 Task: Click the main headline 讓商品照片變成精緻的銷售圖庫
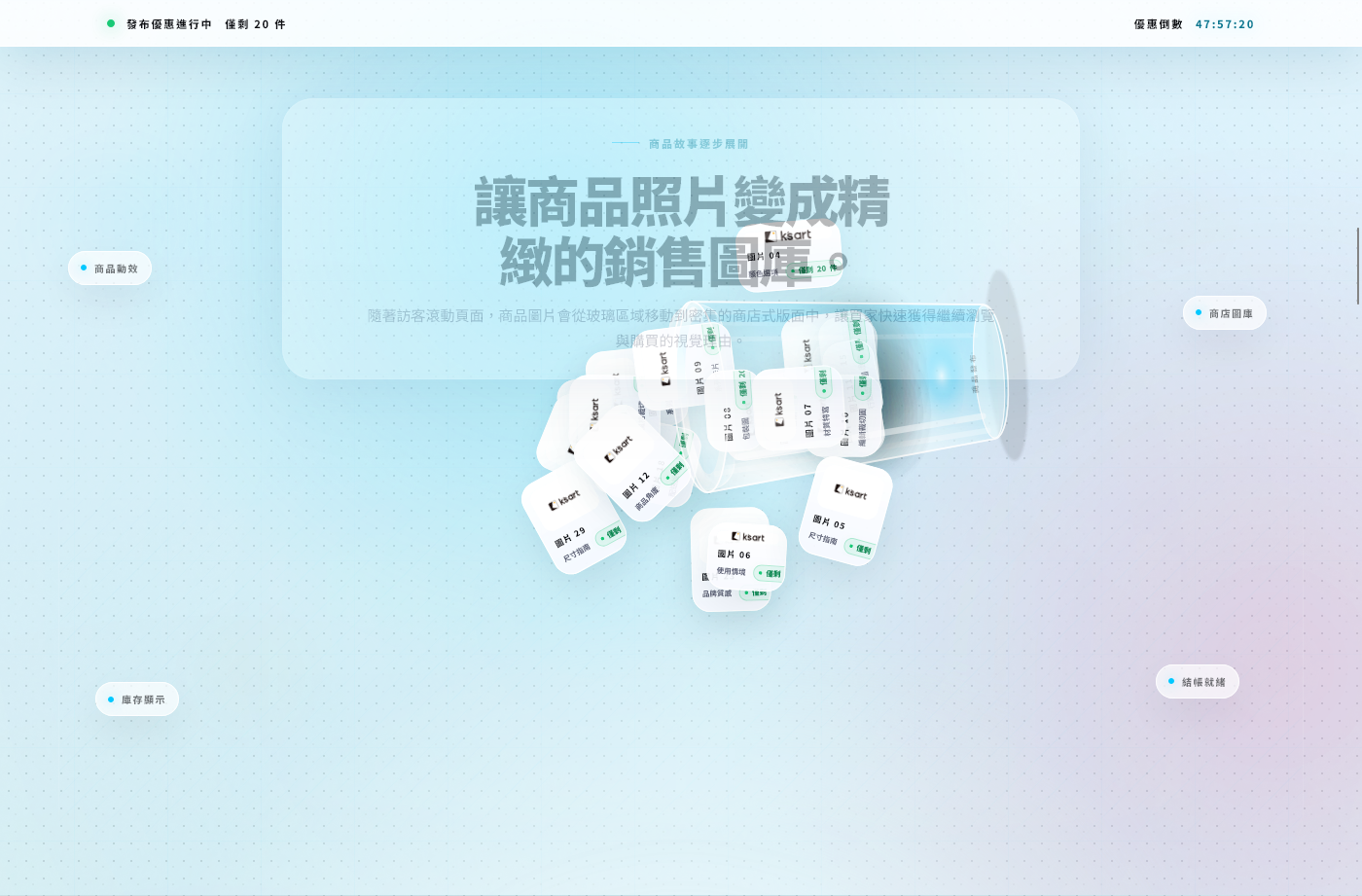tap(681, 232)
